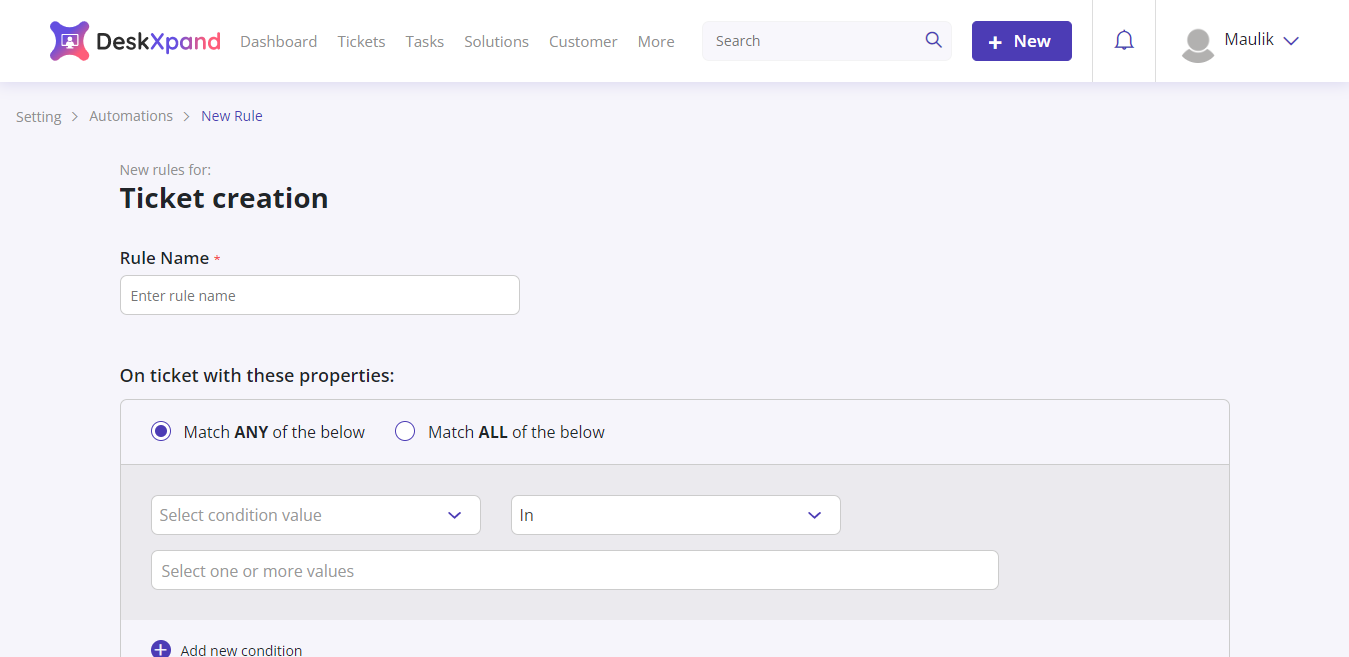Select the Match ANY of the below radio

pos(161,431)
